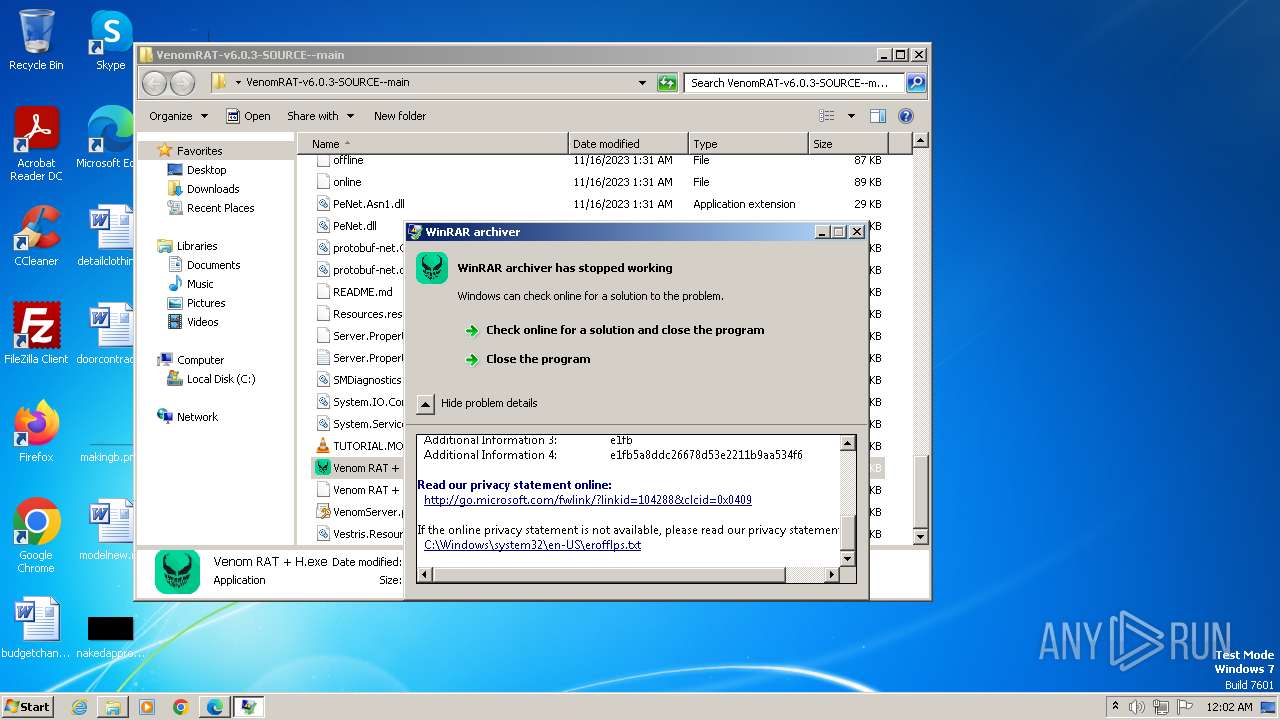This screenshot has width=1280, height=720.
Task: Click the search magnifier icon in Explorer
Action: [915, 83]
